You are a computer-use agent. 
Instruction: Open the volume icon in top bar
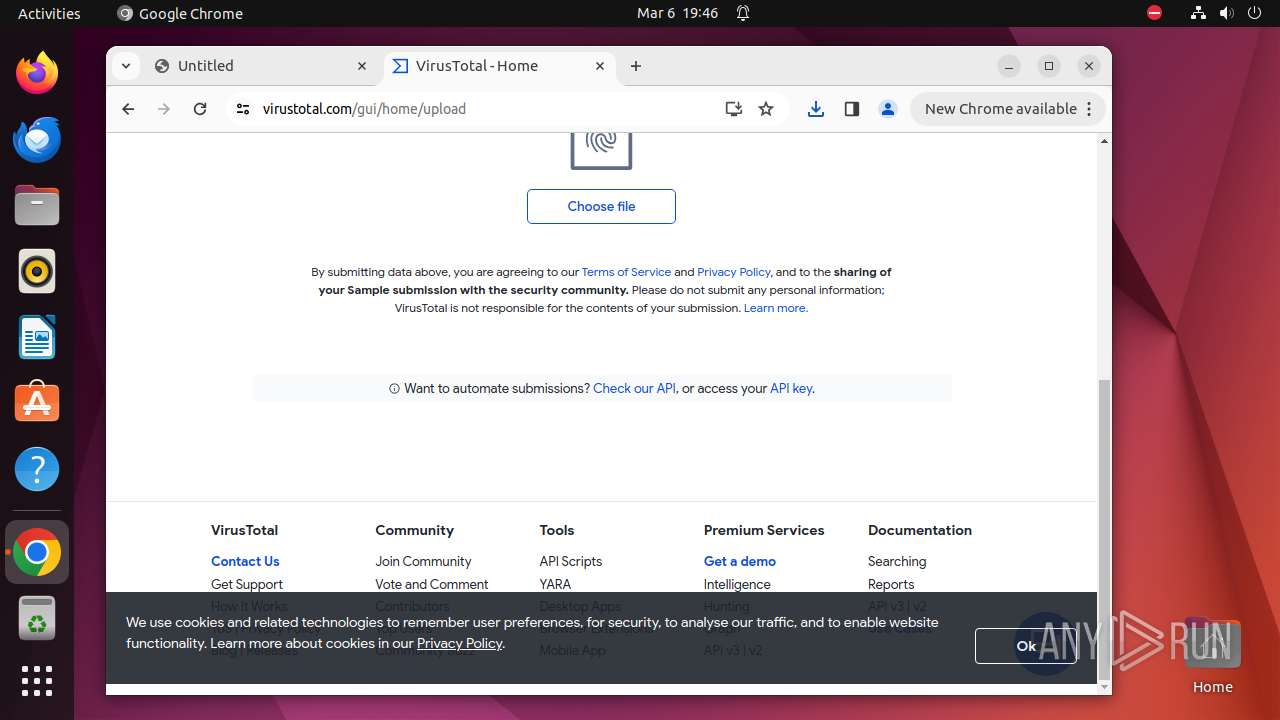tap(1226, 13)
